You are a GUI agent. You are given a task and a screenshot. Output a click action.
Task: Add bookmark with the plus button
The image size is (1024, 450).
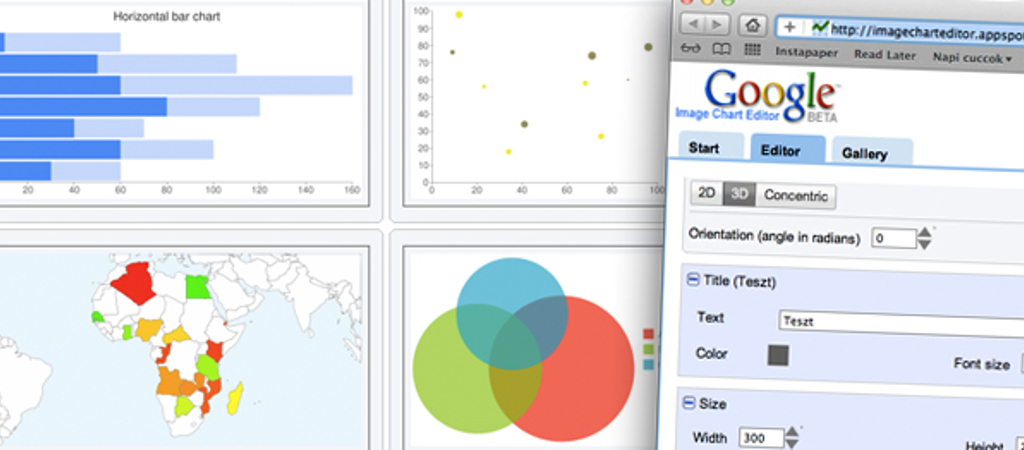coord(790,27)
